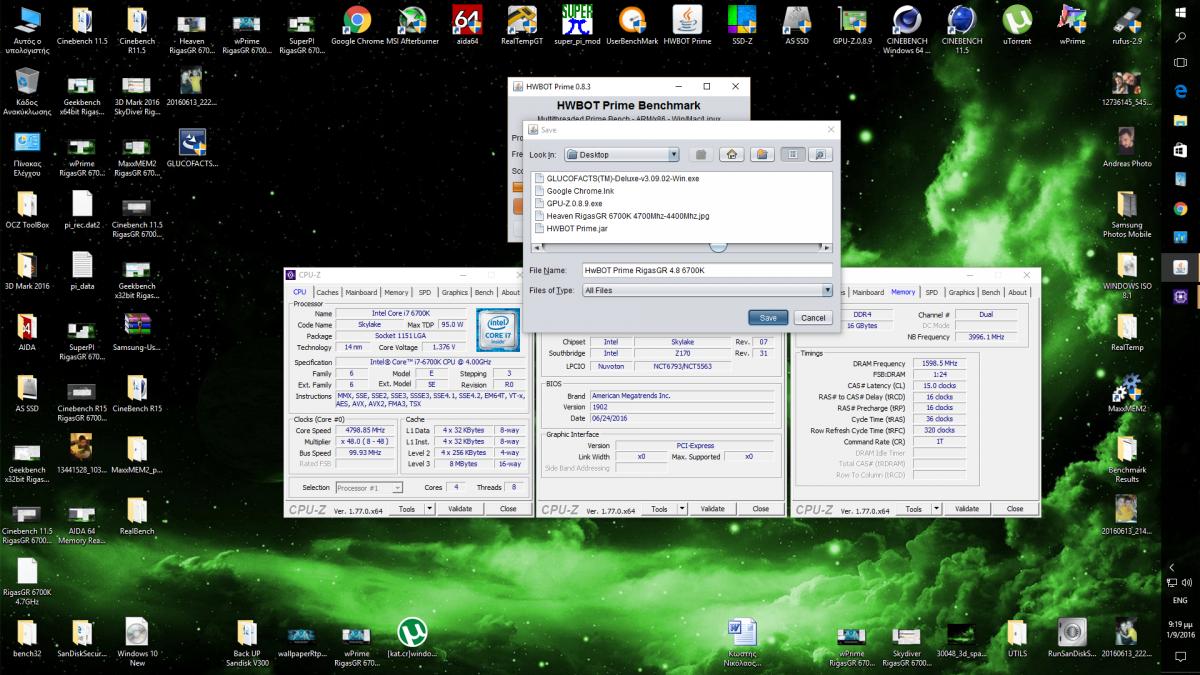Viewport: 1200px width, 675px height.
Task: Click the file list scroll left arrow
Action: click(537, 246)
